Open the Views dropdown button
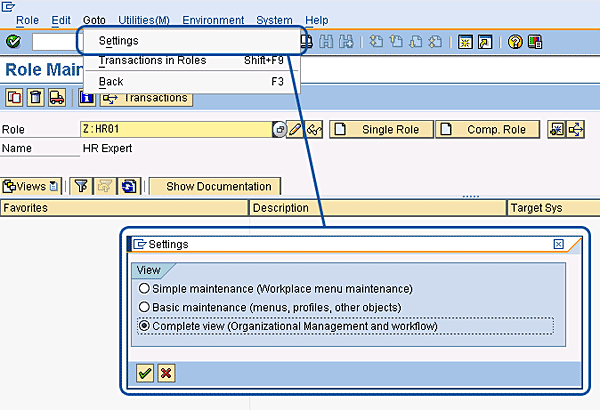600x410 pixels. click(x=31, y=186)
